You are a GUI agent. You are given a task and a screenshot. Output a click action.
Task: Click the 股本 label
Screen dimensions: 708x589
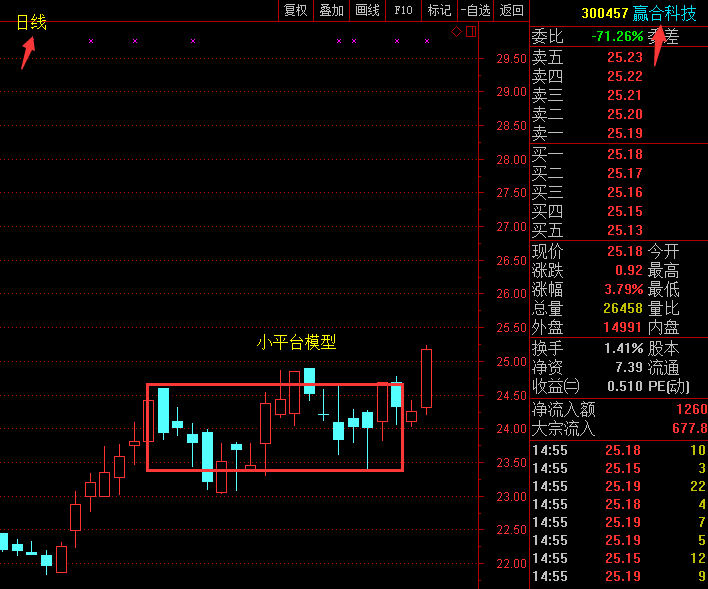coord(663,348)
